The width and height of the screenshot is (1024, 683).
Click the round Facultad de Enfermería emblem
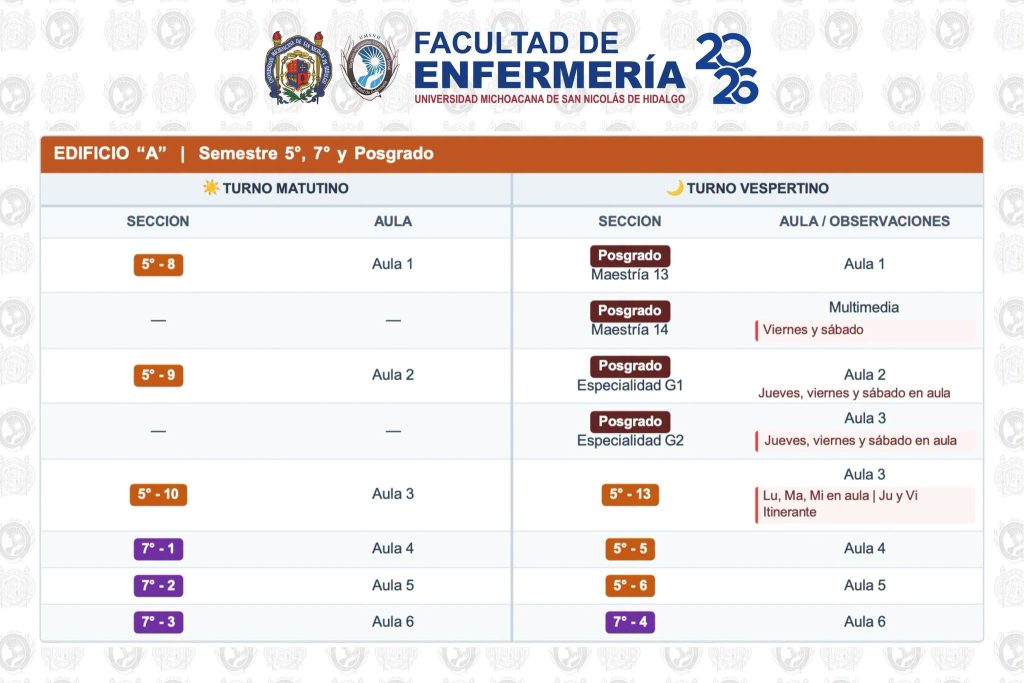370,67
